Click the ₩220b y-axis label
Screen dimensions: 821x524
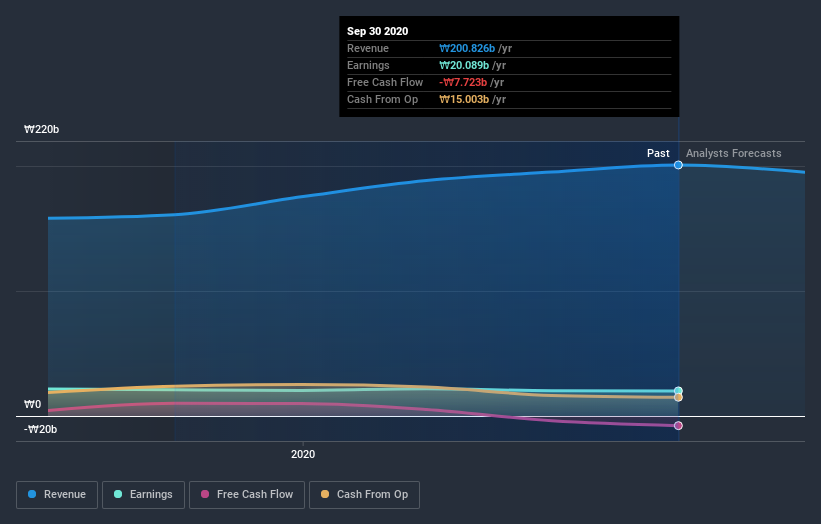click(41, 129)
